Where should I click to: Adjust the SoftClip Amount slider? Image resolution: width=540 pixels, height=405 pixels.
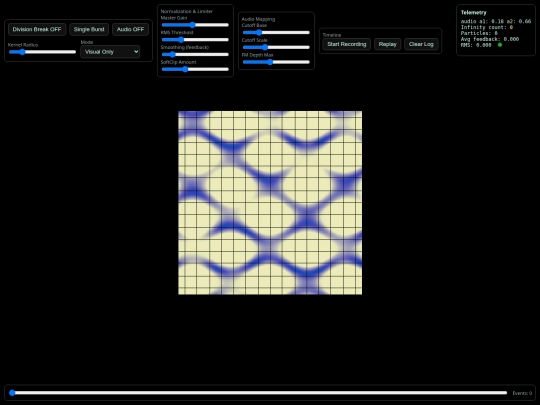click(195, 69)
